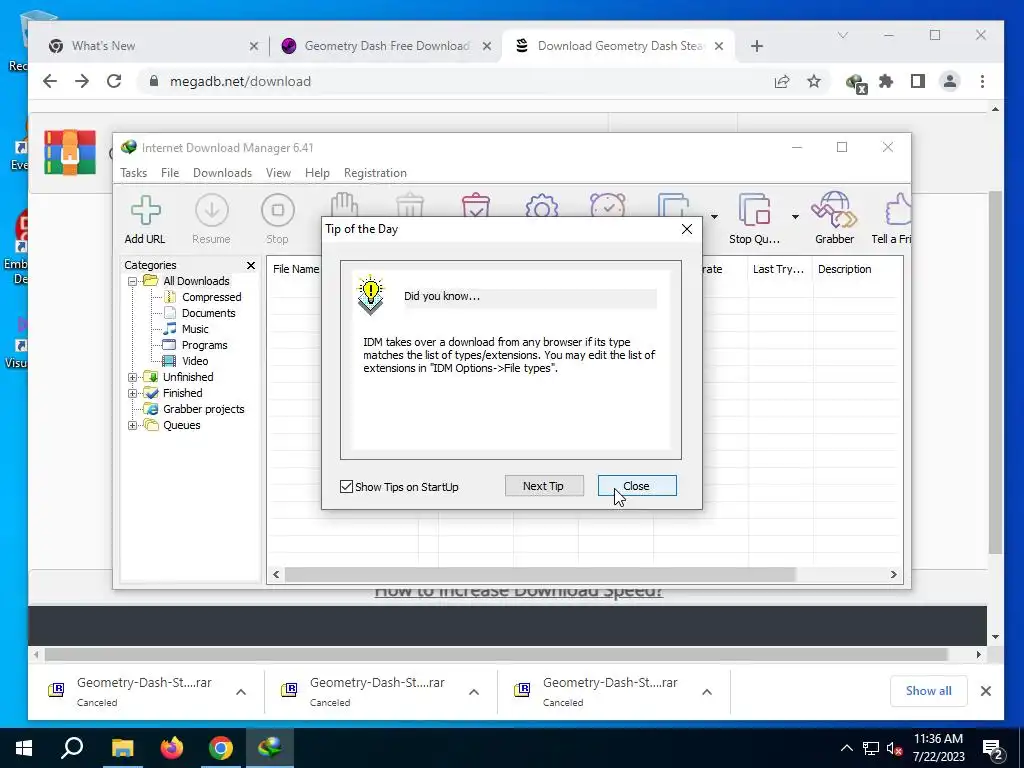Click the Start Queue toolbar icon
The height and width of the screenshot is (768, 1024).
[673, 205]
